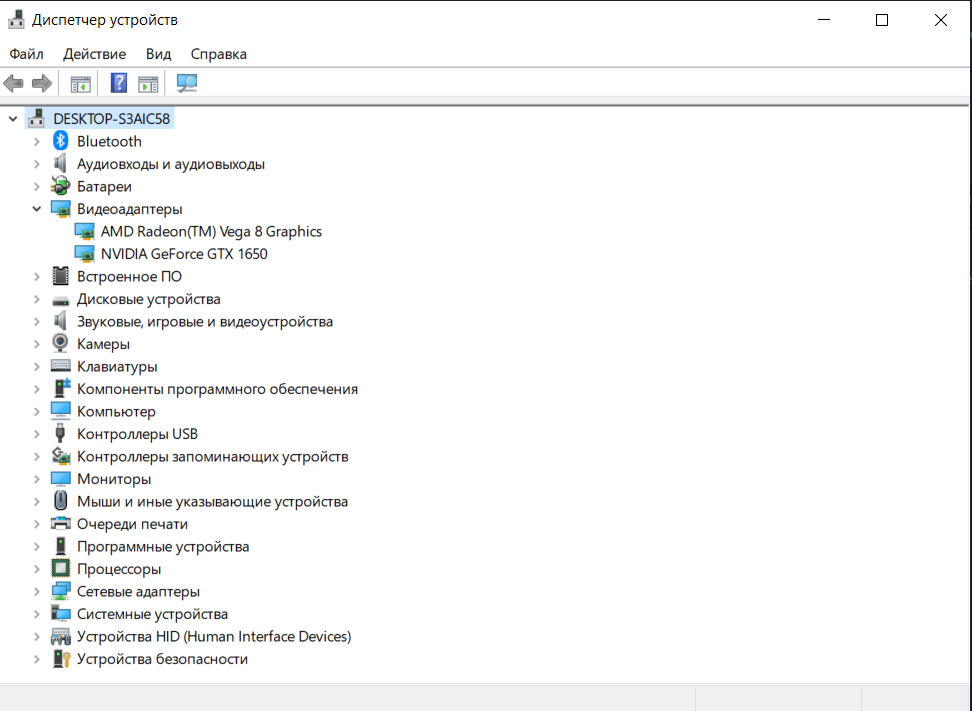
Task: Open the Файл menu
Action: (27, 54)
